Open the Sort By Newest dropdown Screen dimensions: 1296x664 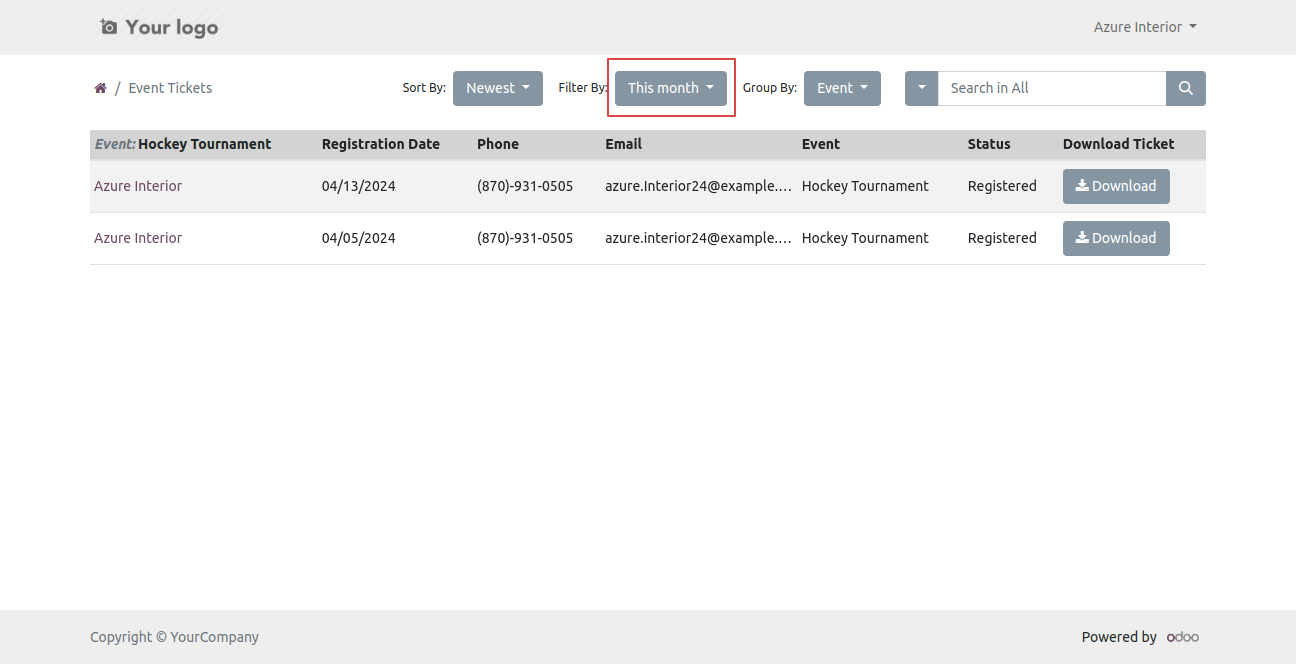click(x=498, y=88)
